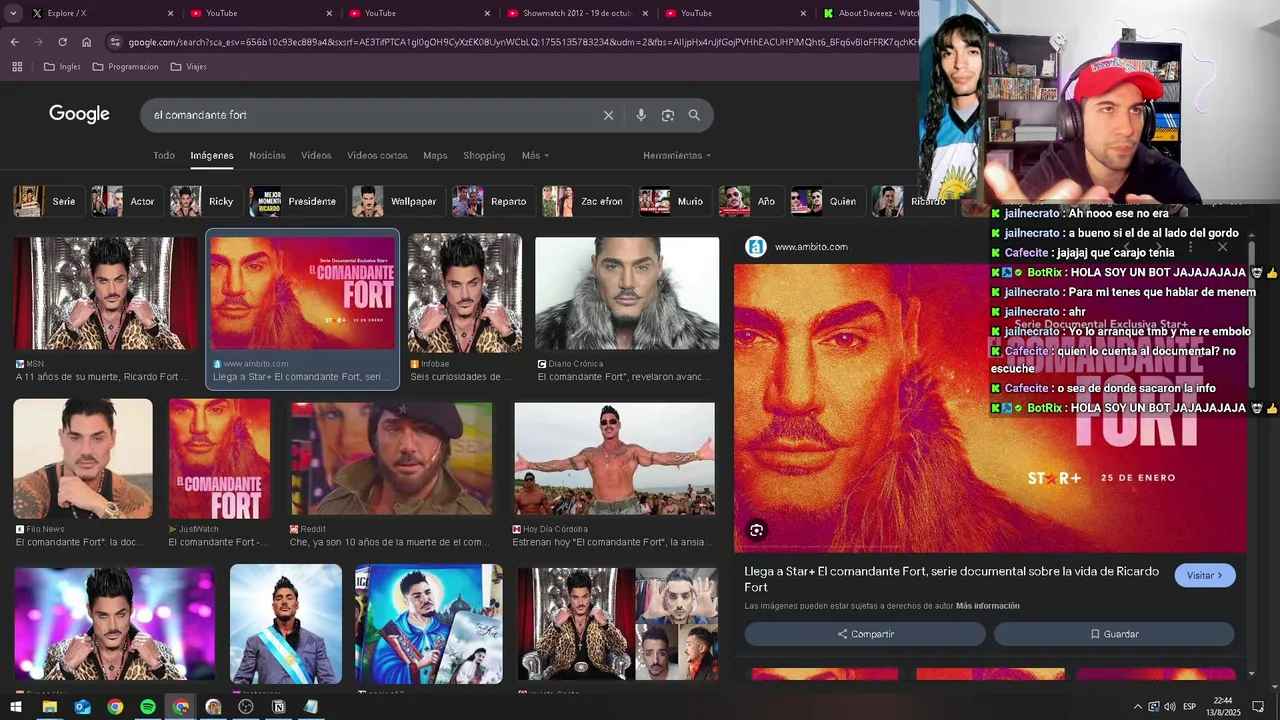Image resolution: width=1280 pixels, height=720 pixels.
Task: Go back with the browser back arrow
Action: pyautogui.click(x=14, y=42)
